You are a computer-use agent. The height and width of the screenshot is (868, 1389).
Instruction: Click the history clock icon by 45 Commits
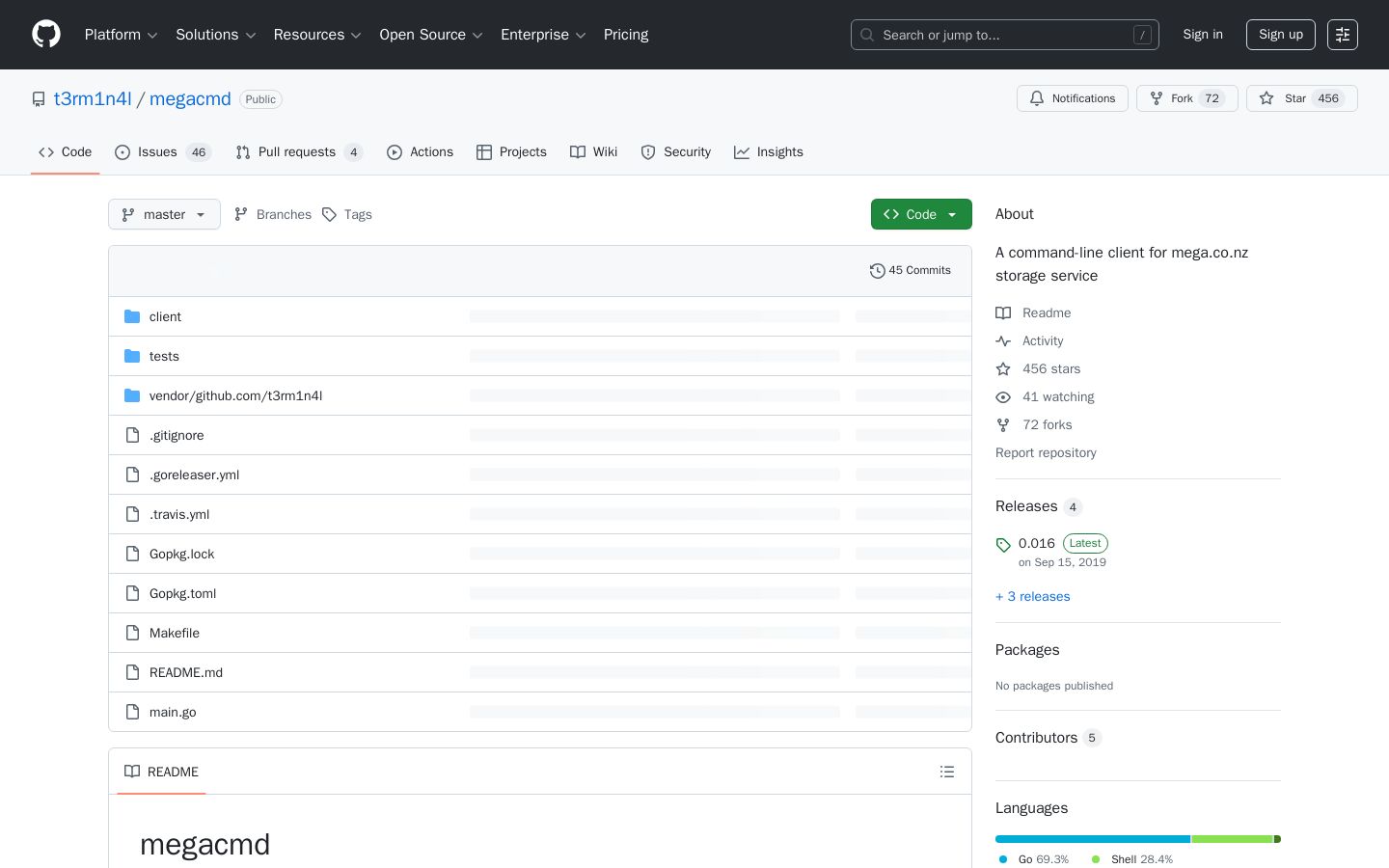877,271
